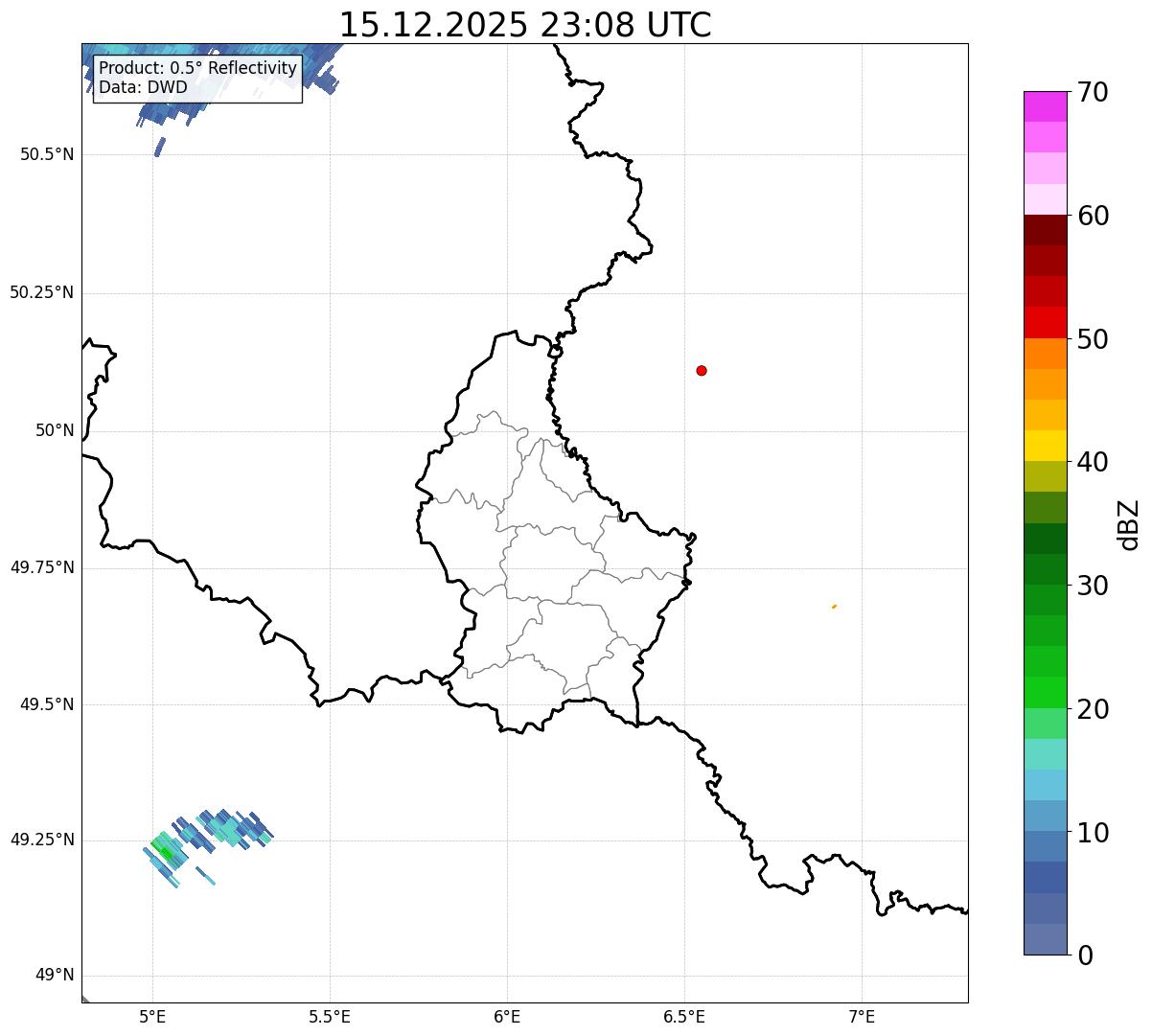This screenshot has width=1152, height=1036.
Task: Click the "5.5°E" longitude label
Action: [330, 1017]
